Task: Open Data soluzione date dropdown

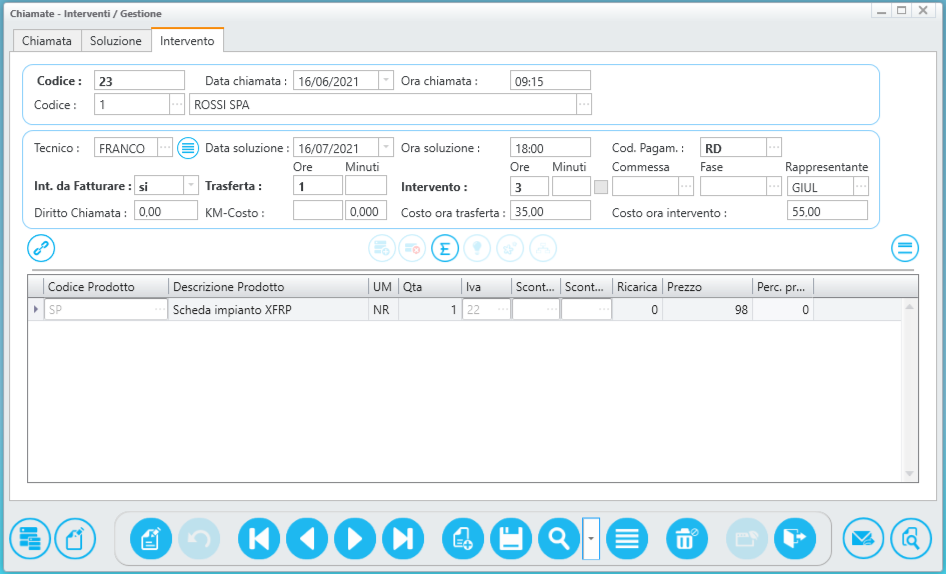Action: tap(386, 147)
